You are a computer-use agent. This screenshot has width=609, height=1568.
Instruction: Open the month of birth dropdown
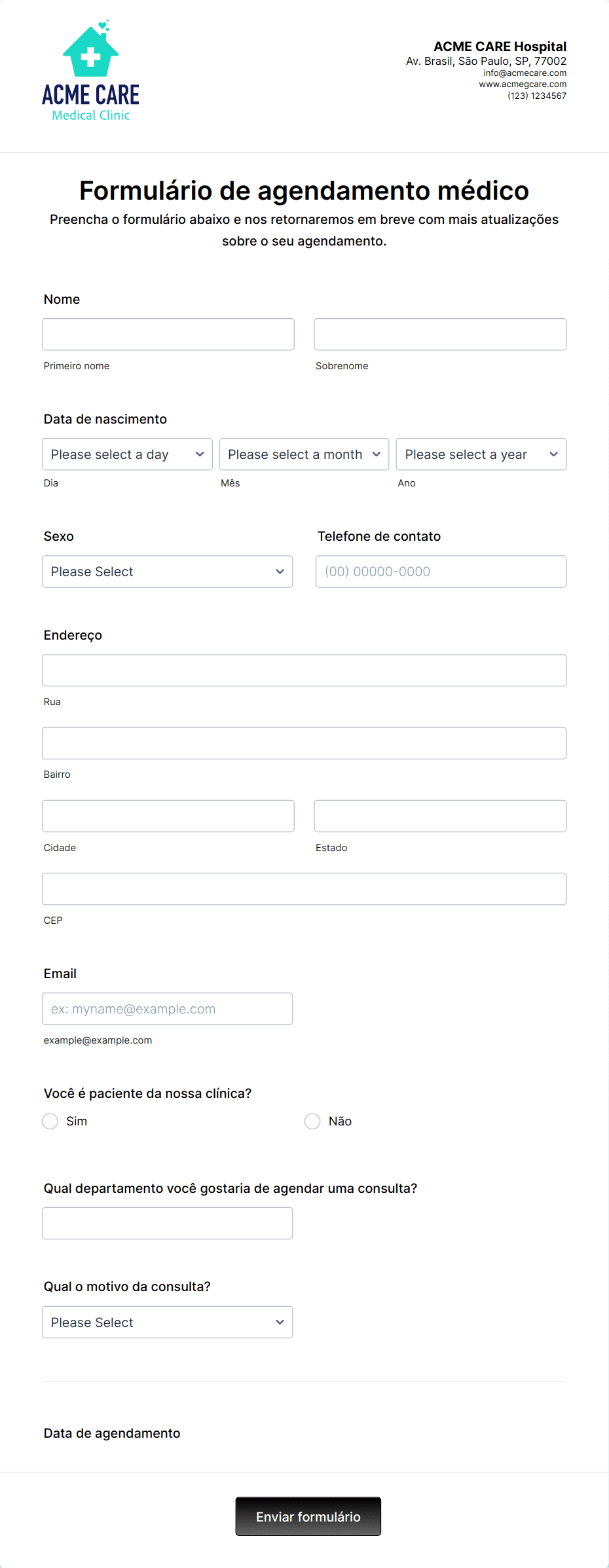pos(304,454)
